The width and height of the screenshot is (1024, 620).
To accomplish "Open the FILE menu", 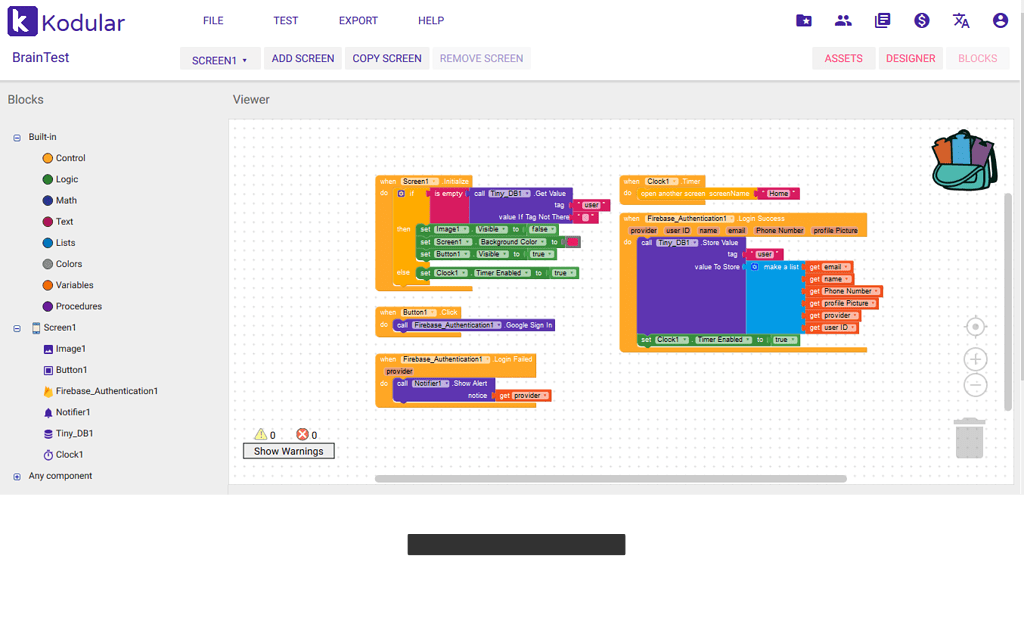I will (213, 20).
